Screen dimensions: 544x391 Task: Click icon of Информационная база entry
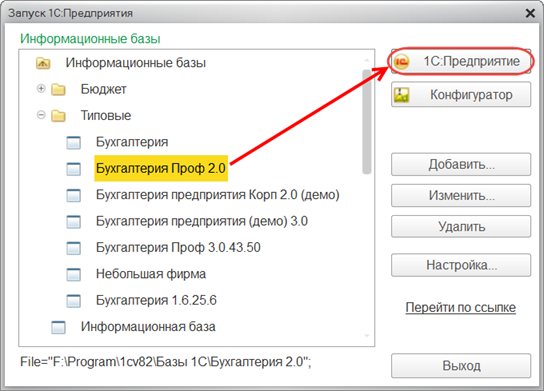pyautogui.click(x=58, y=327)
